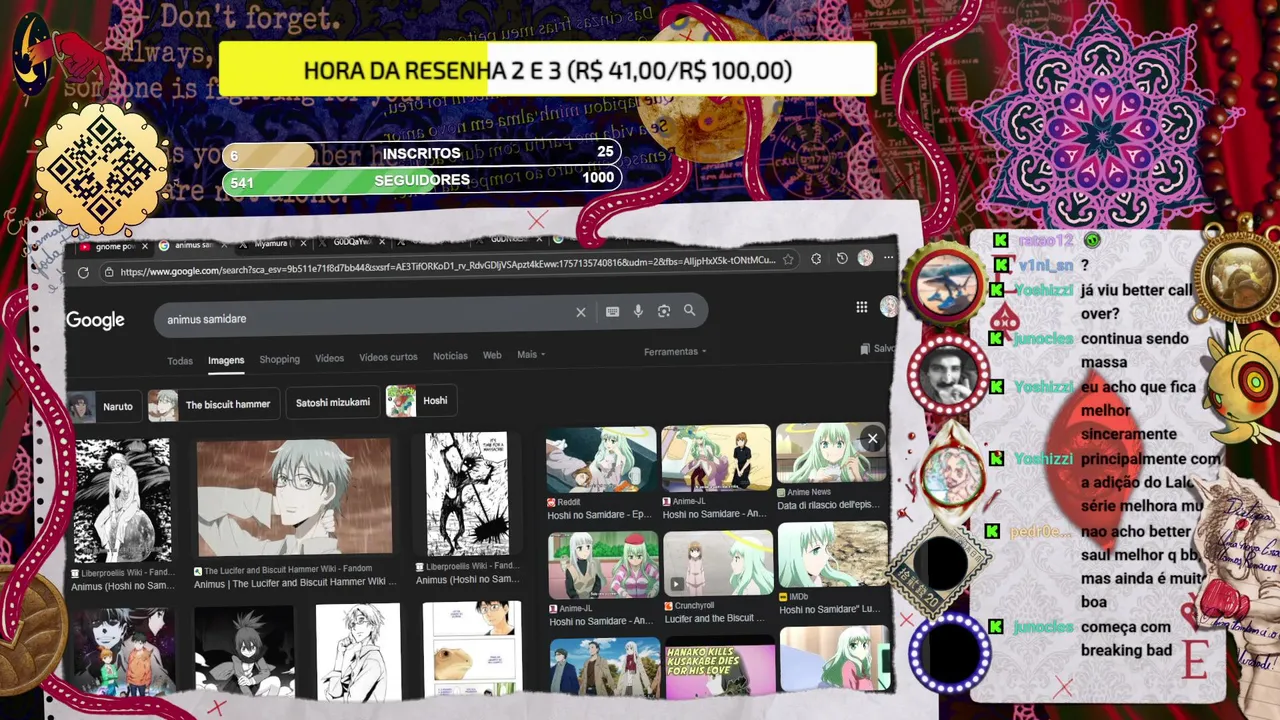Image resolution: width=1280 pixels, height=720 pixels.
Task: Go to the Google logo homepage
Action: (95, 320)
